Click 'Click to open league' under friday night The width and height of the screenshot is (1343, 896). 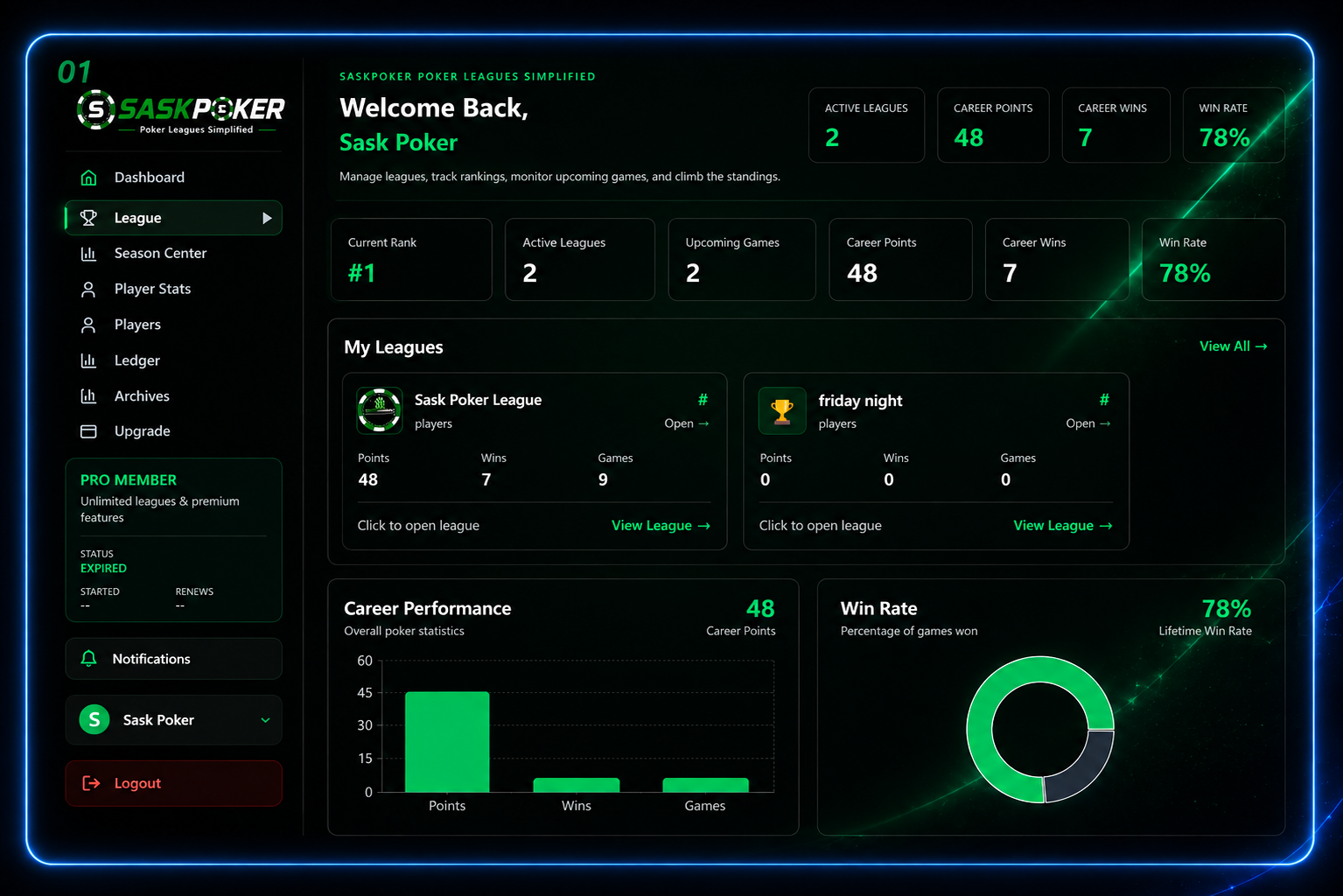pyautogui.click(x=820, y=526)
